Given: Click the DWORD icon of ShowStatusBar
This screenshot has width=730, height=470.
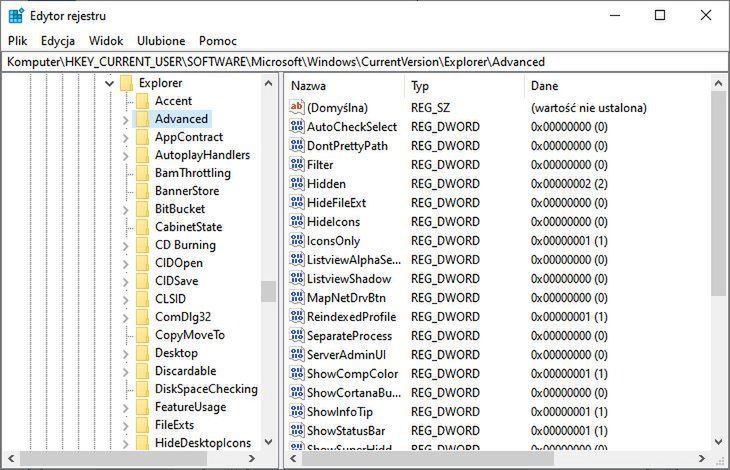Looking at the screenshot, I should point(297,430).
